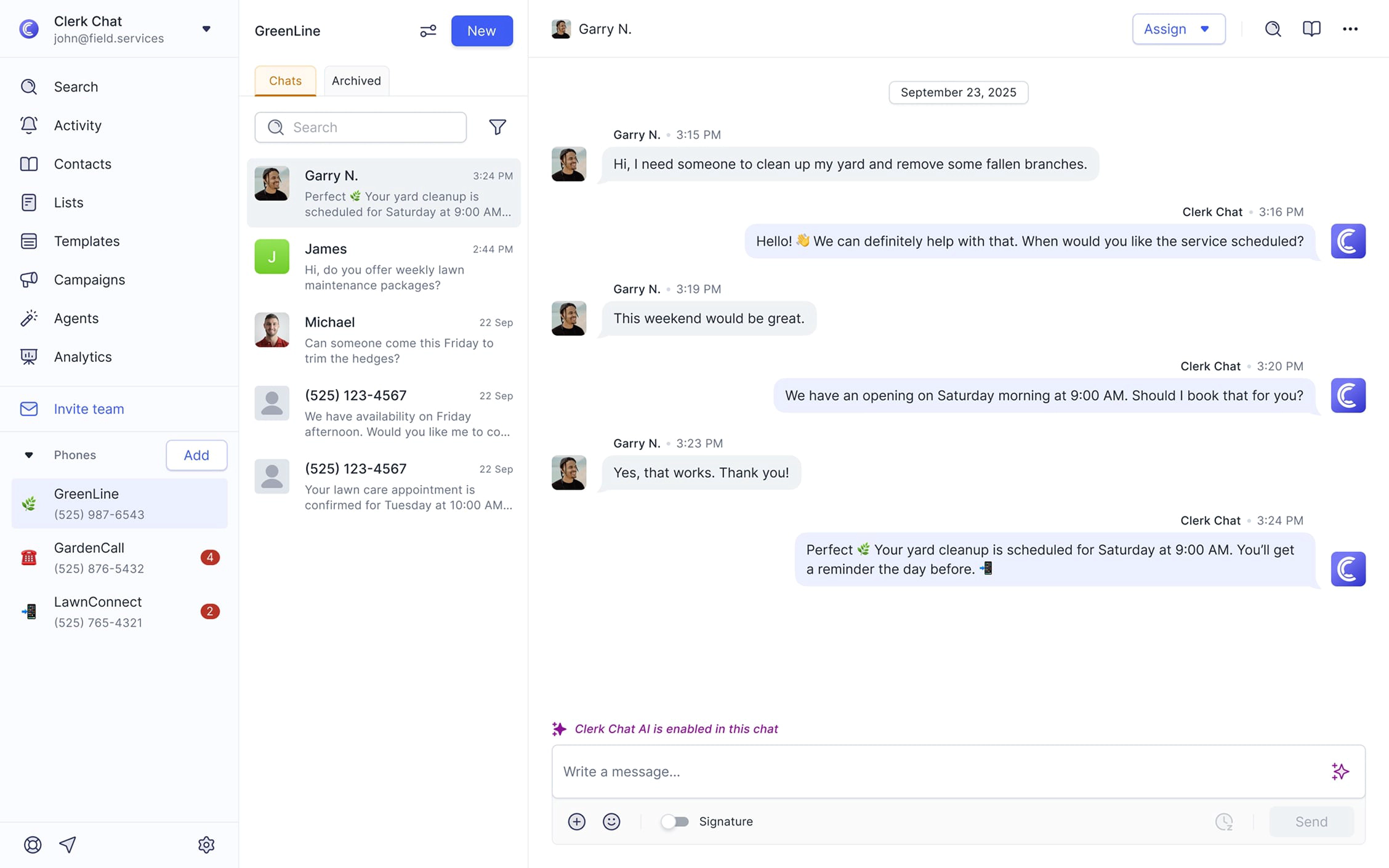The height and width of the screenshot is (868, 1389).
Task: Open contact details book icon
Action: (1311, 29)
